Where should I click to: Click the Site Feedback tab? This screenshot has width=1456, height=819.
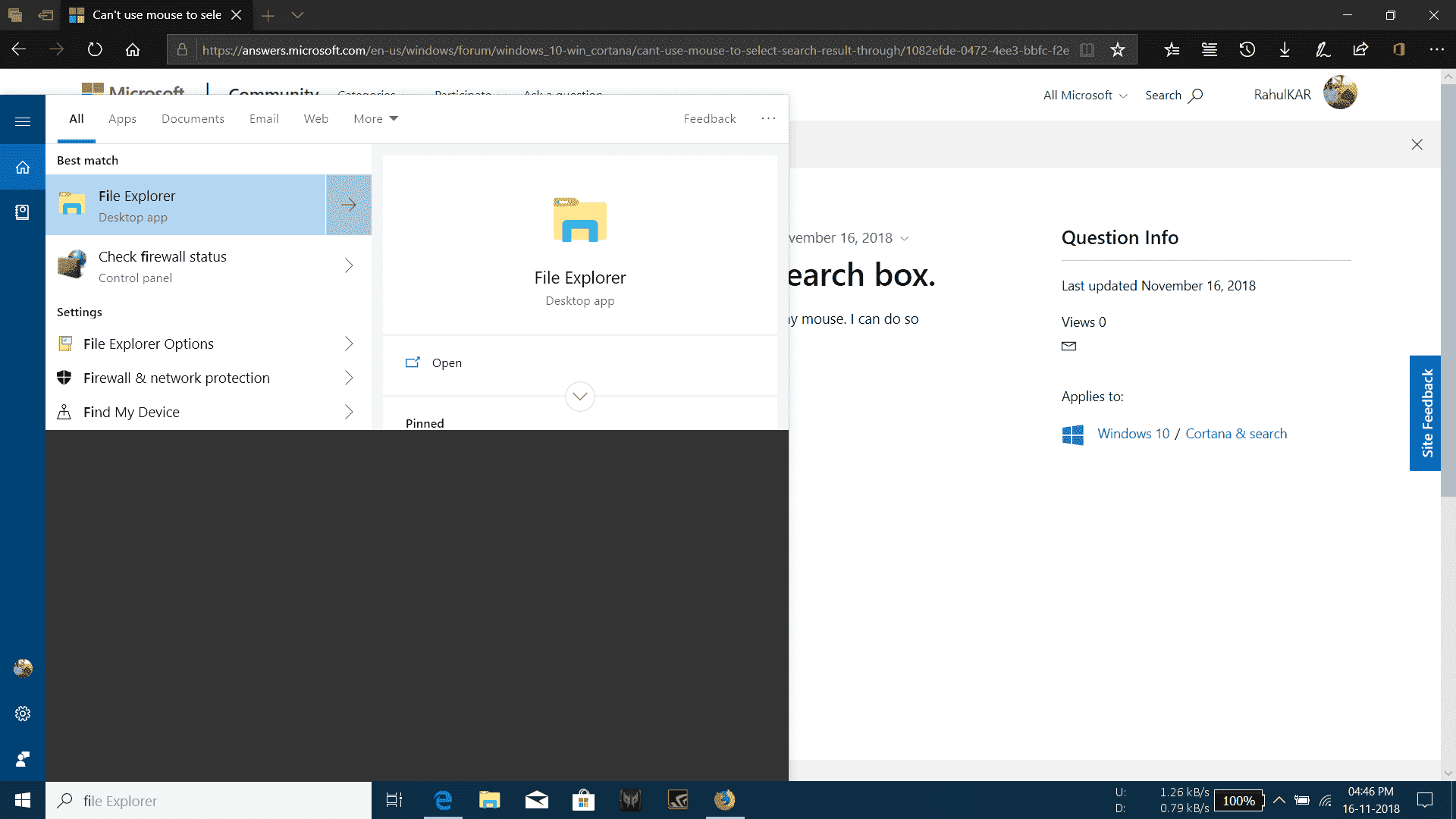pos(1426,413)
